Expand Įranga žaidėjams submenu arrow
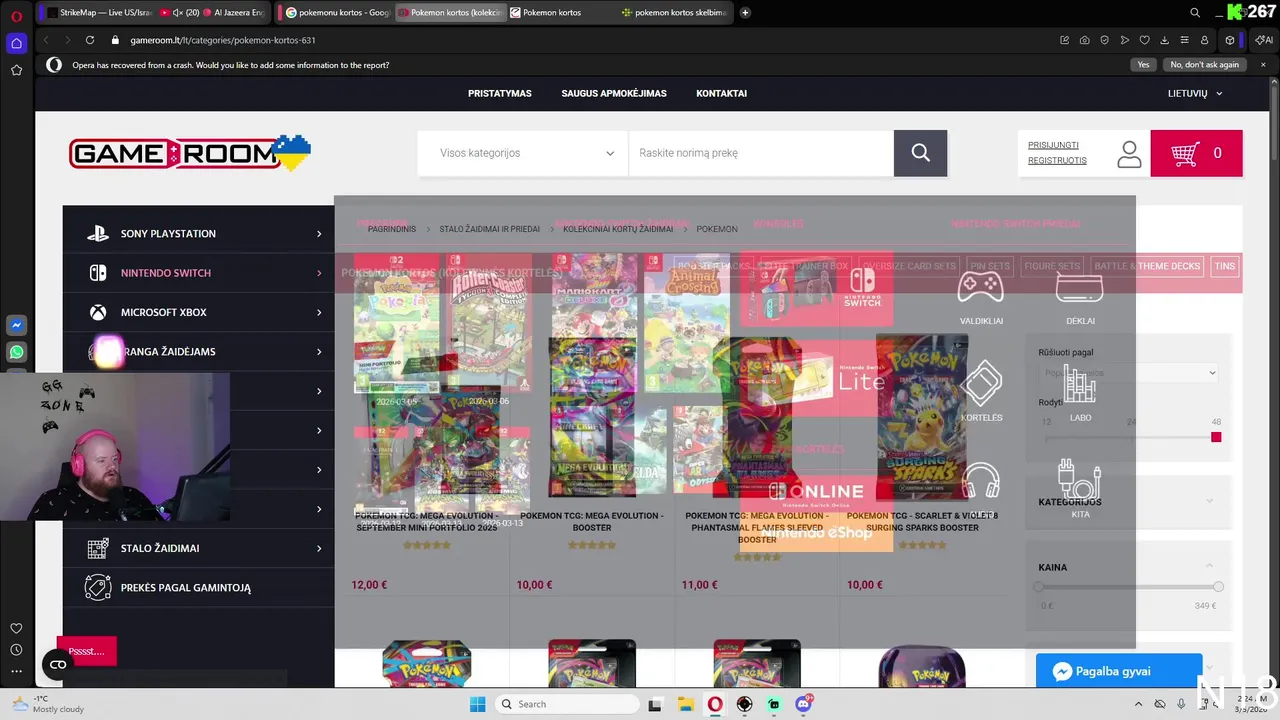 pyautogui.click(x=319, y=352)
